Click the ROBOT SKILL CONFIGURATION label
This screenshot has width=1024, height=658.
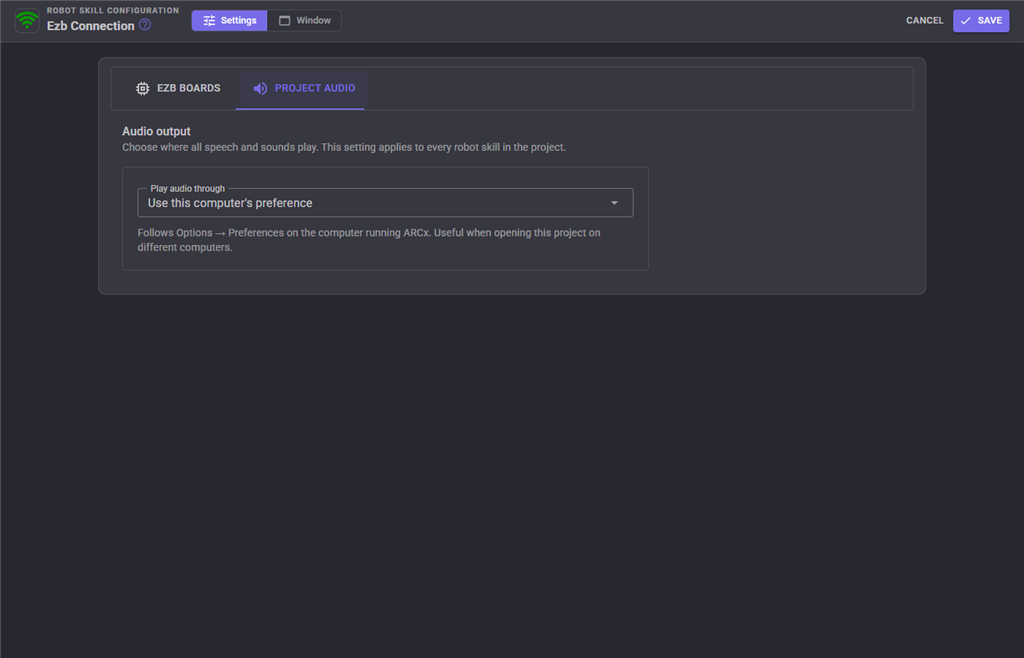click(112, 10)
